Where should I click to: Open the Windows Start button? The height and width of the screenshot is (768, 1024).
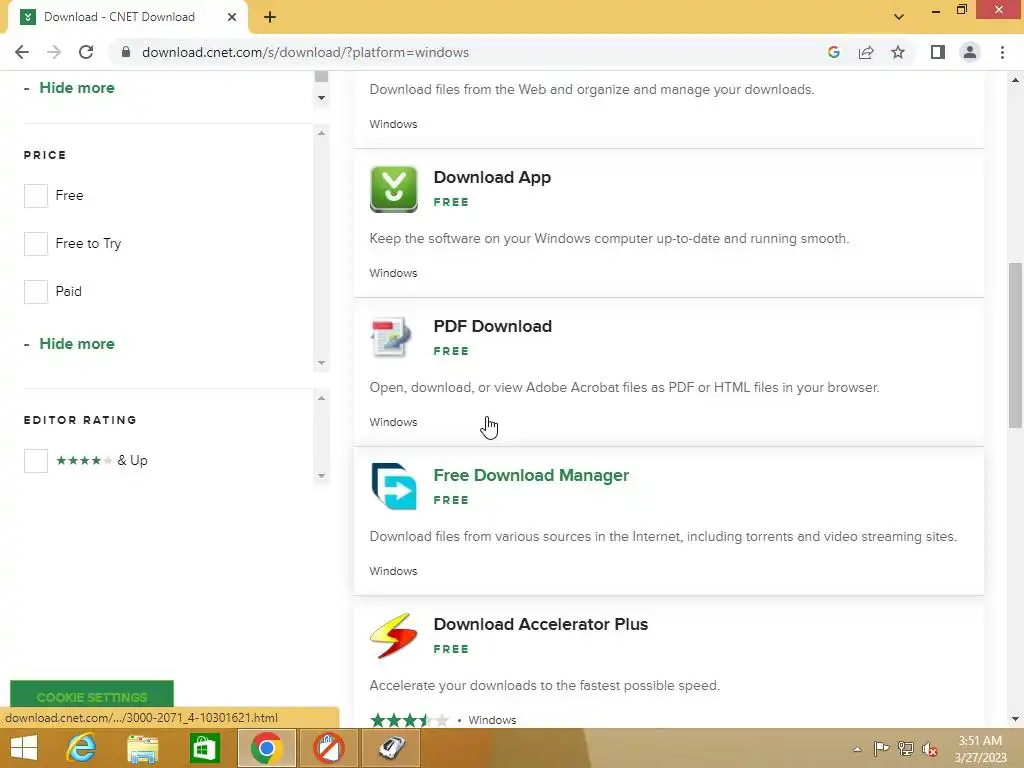click(x=24, y=748)
